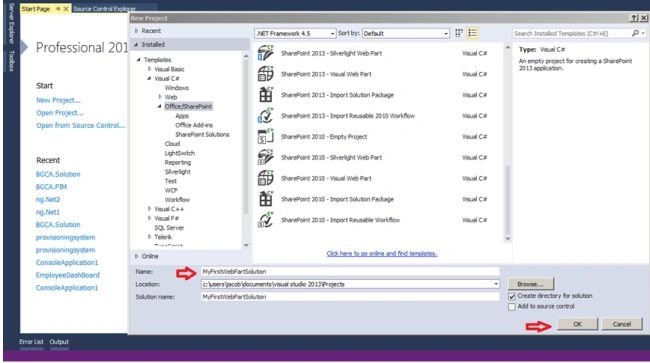Select the Reporting template category
Viewport: 650px width, 363px height.
177,162
